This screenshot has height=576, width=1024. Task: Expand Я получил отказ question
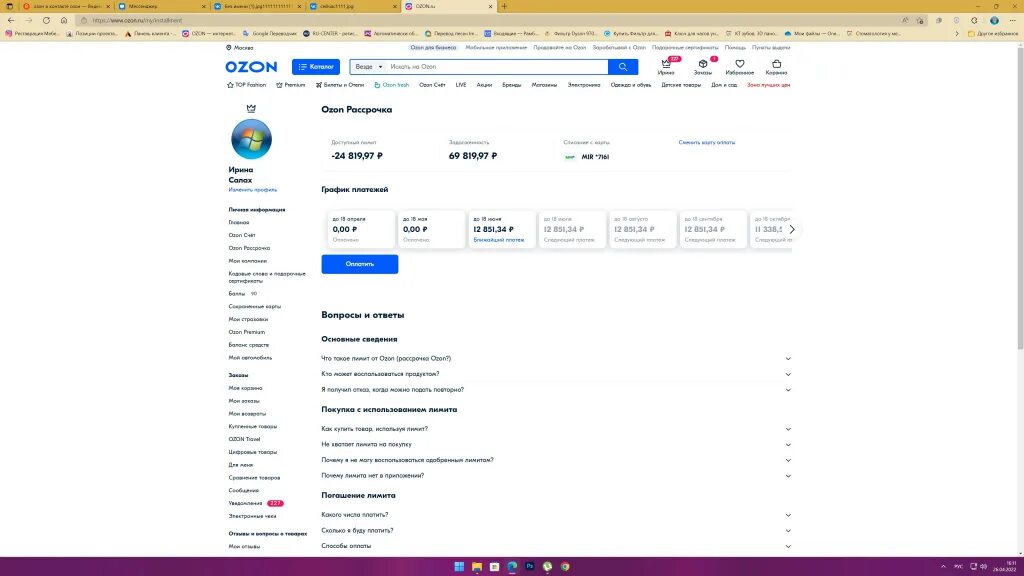point(556,390)
